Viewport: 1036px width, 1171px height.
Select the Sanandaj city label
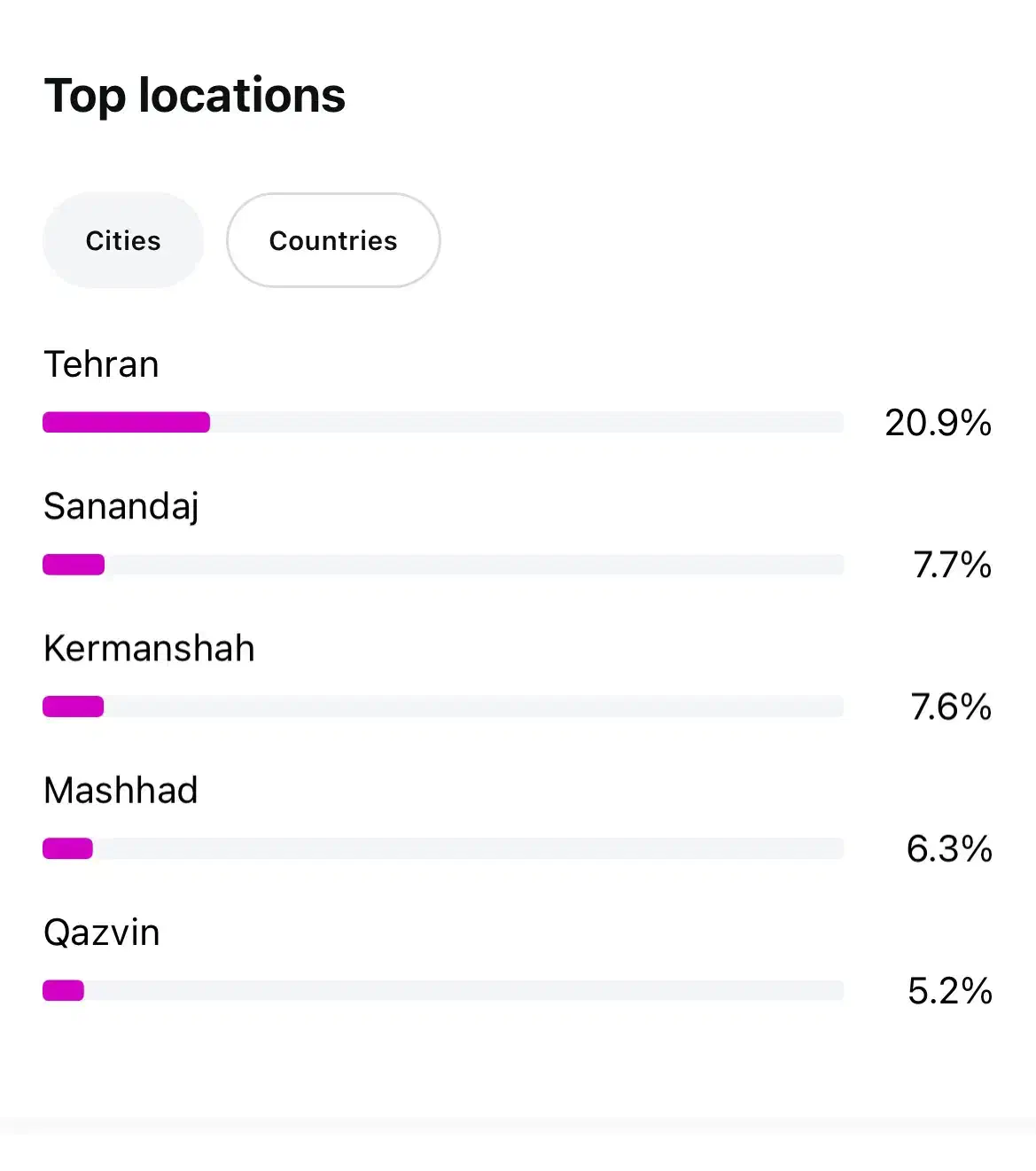[x=121, y=506]
